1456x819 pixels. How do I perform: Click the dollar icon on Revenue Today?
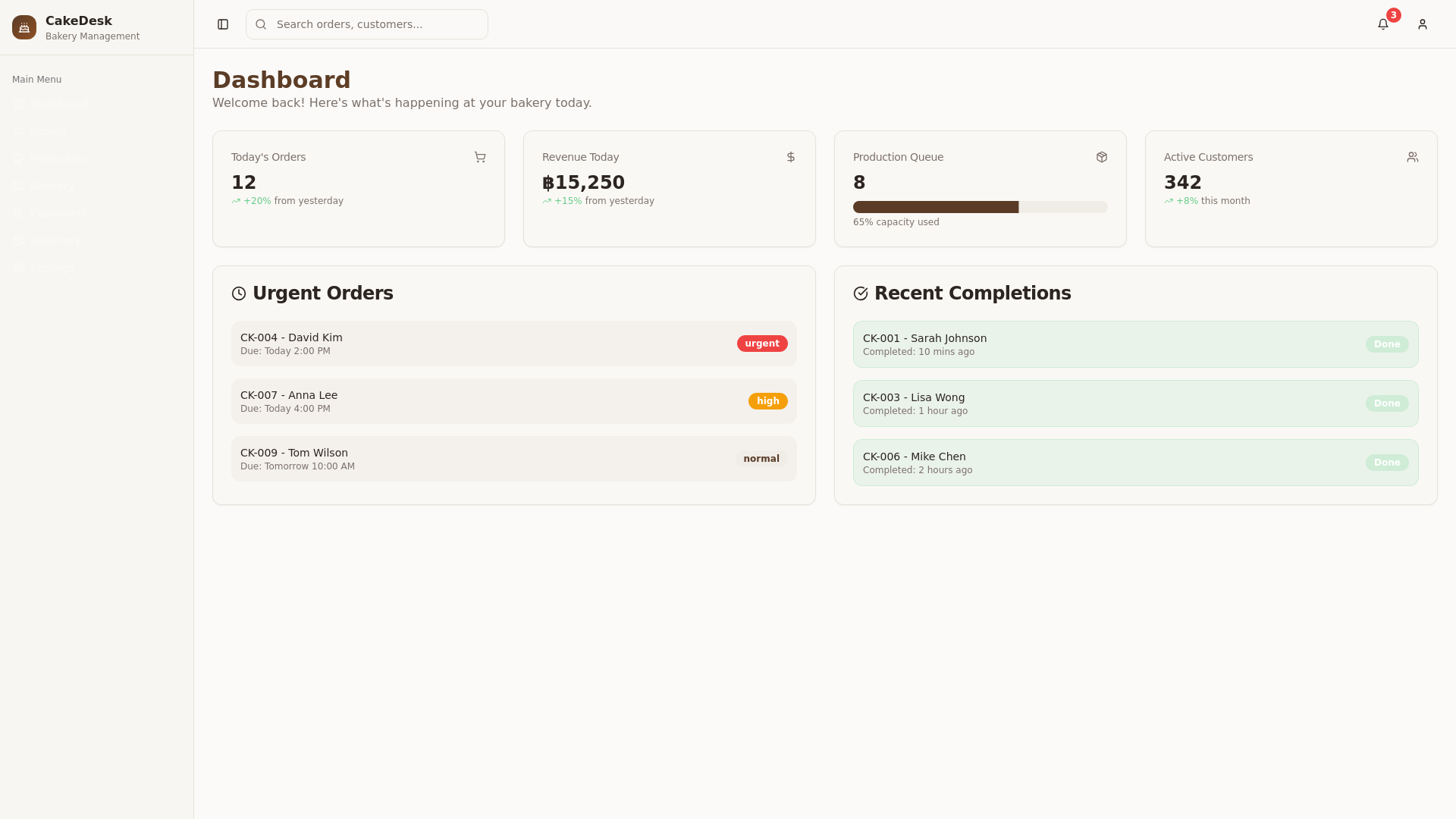(791, 157)
